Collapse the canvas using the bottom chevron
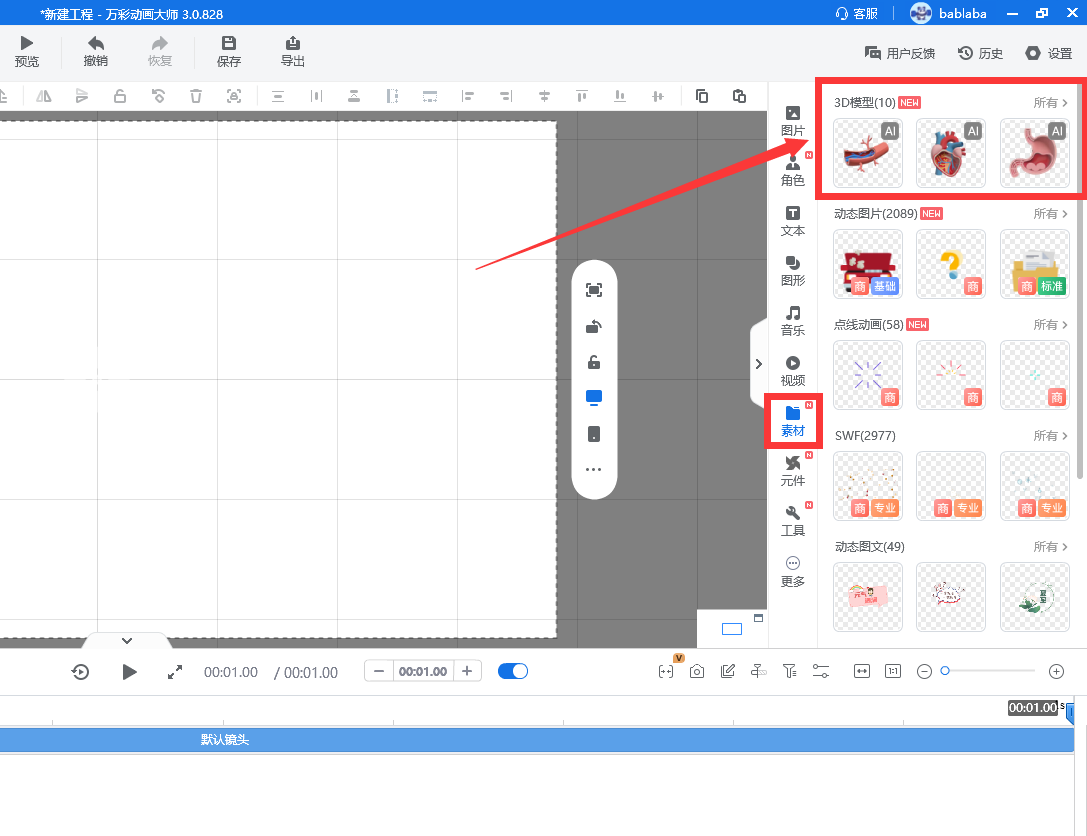Viewport: 1087px width, 836px height. point(127,640)
